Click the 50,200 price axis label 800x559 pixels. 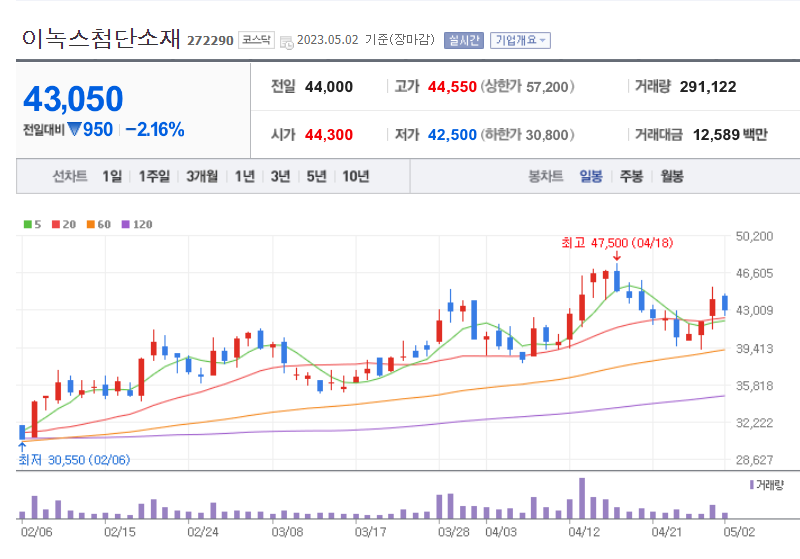pyautogui.click(x=754, y=236)
